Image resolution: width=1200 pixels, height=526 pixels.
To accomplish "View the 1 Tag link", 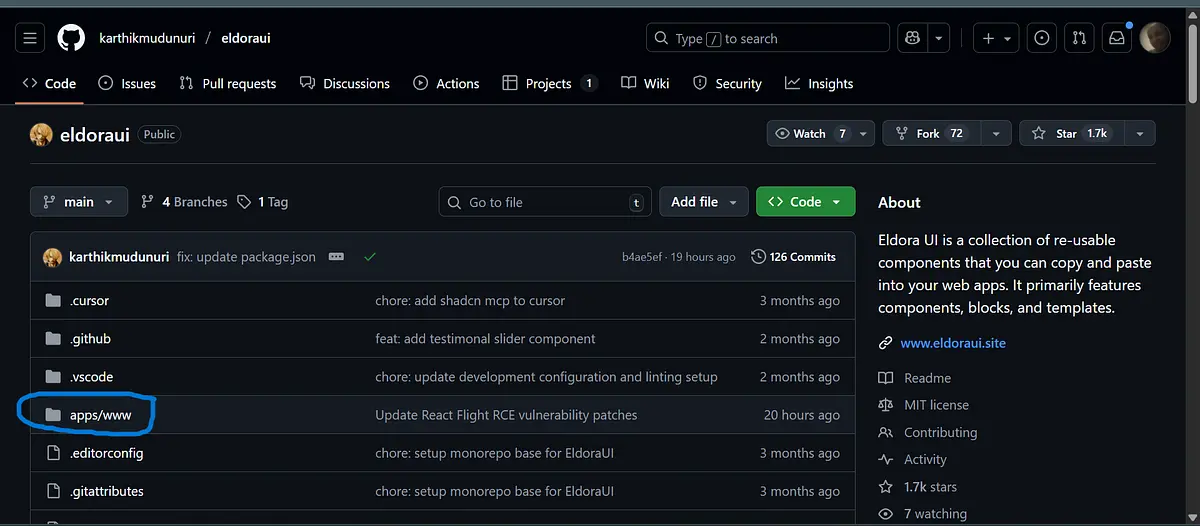I will (263, 202).
